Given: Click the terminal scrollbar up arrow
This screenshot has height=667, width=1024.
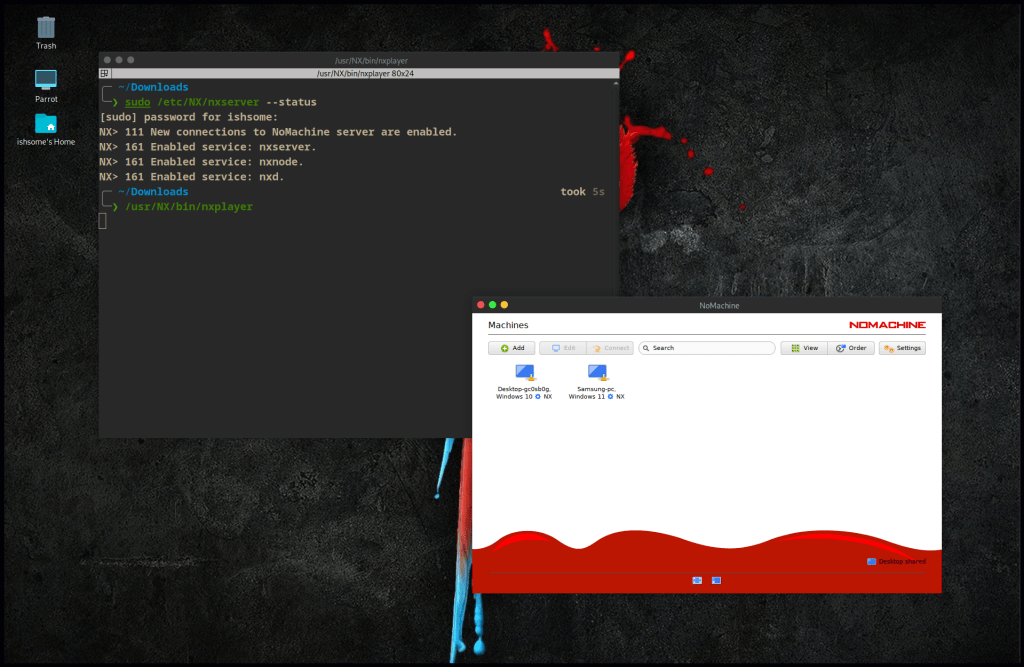Looking at the screenshot, I should coord(615,84).
